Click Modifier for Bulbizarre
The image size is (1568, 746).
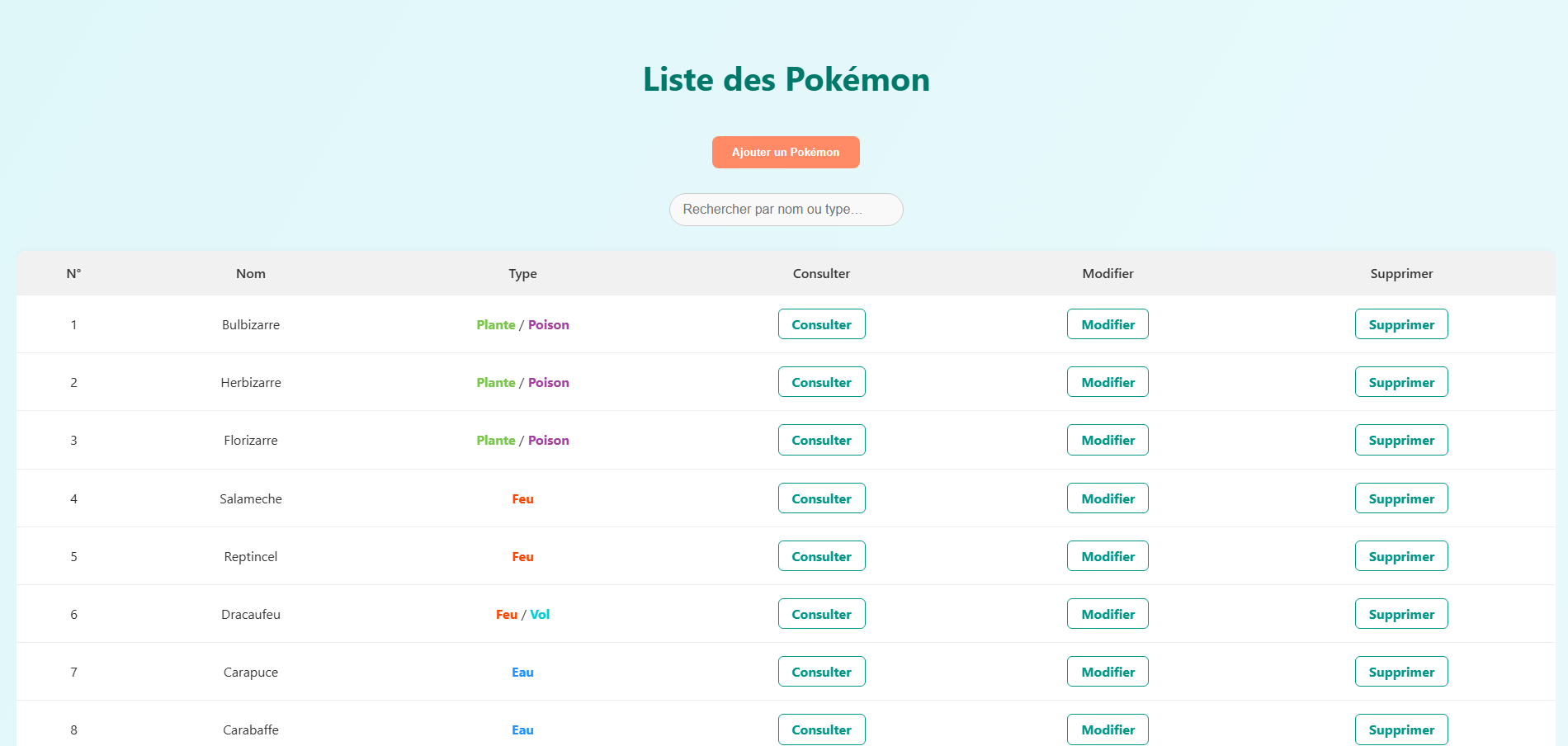(x=1108, y=324)
